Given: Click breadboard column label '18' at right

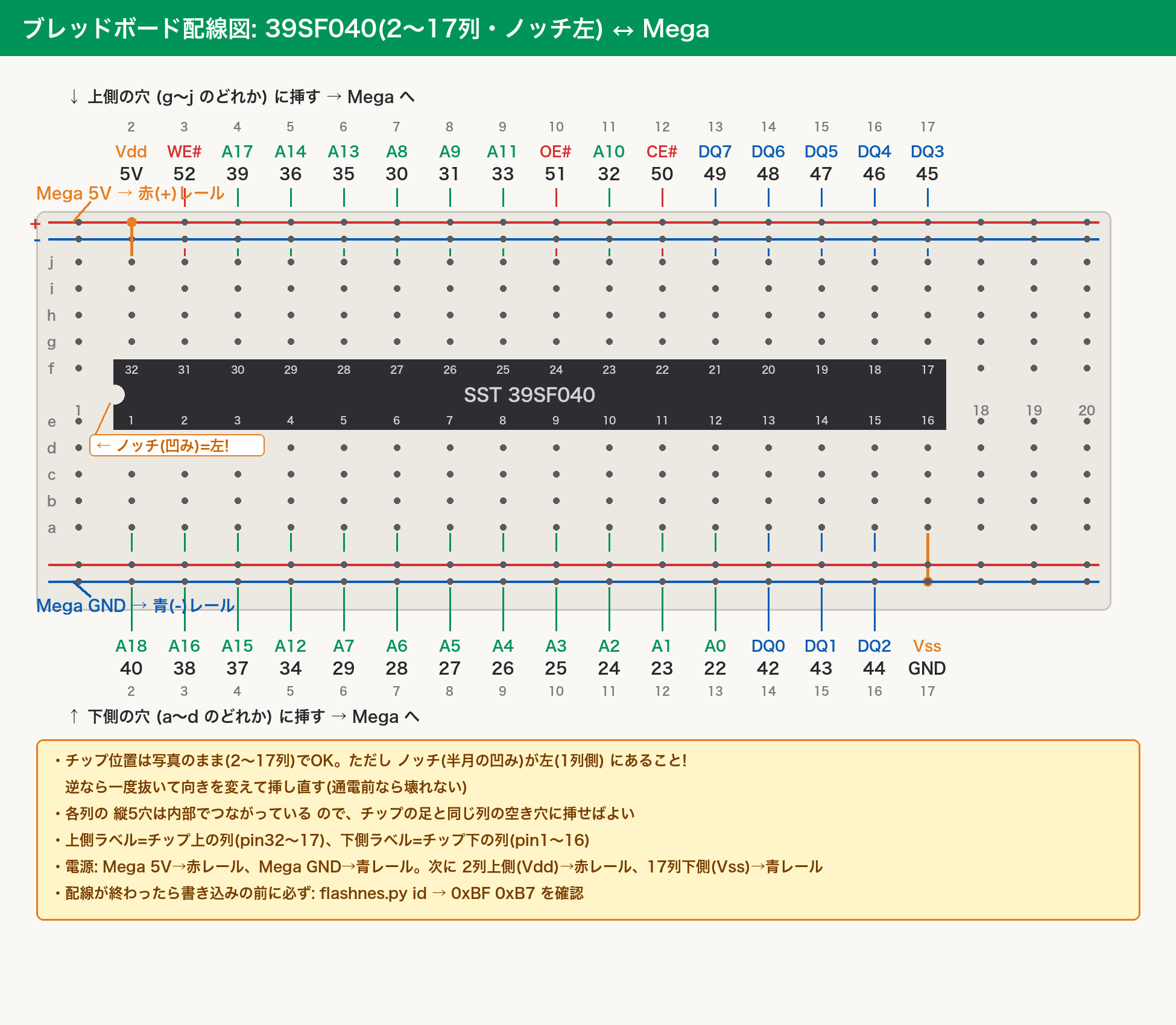Looking at the screenshot, I should 981,411.
